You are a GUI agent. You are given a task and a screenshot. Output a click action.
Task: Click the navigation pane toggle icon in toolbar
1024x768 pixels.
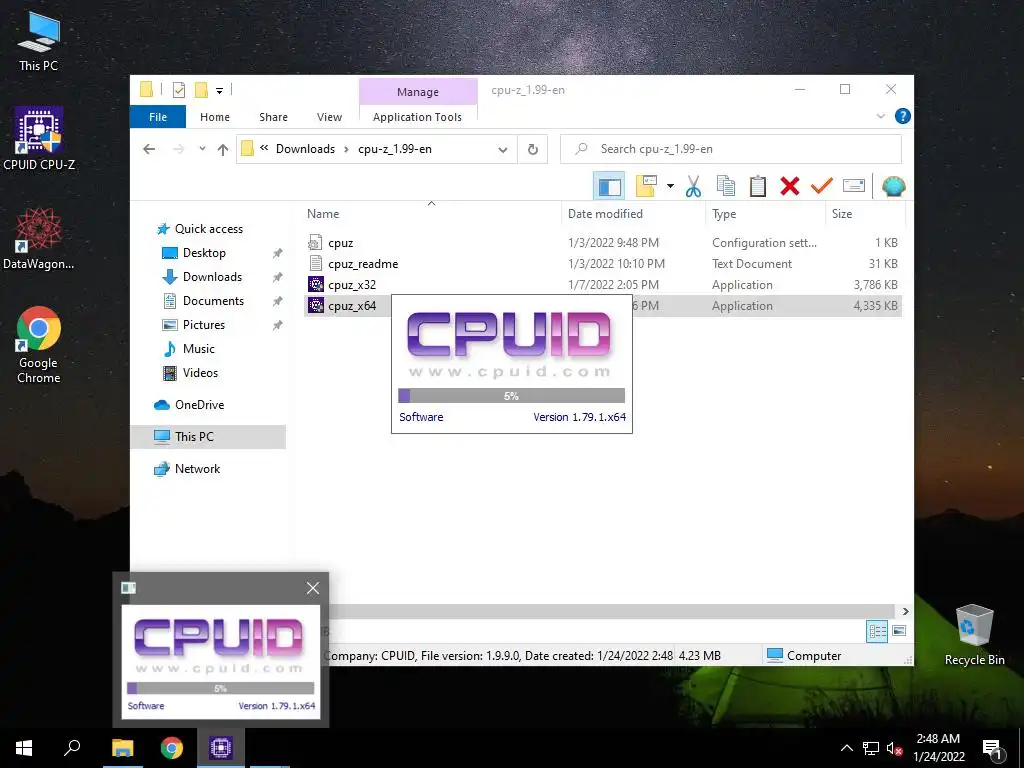(609, 187)
